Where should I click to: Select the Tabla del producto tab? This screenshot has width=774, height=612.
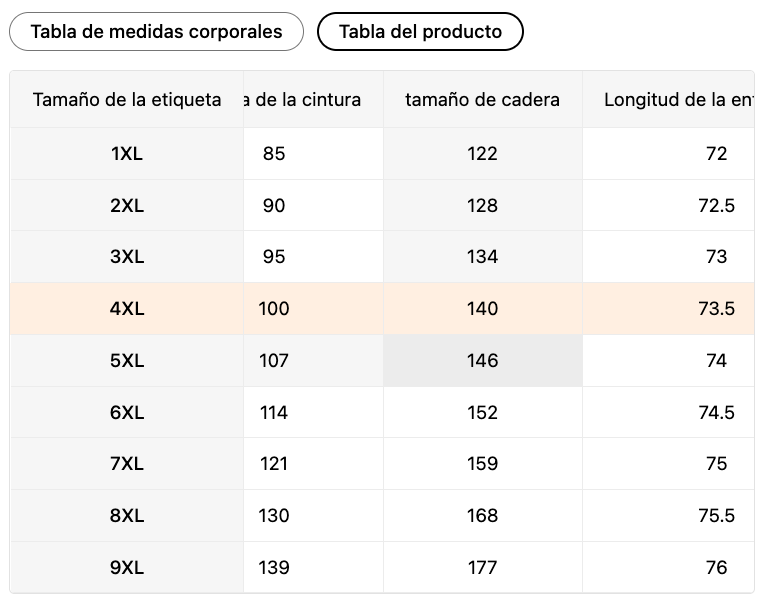click(x=420, y=32)
